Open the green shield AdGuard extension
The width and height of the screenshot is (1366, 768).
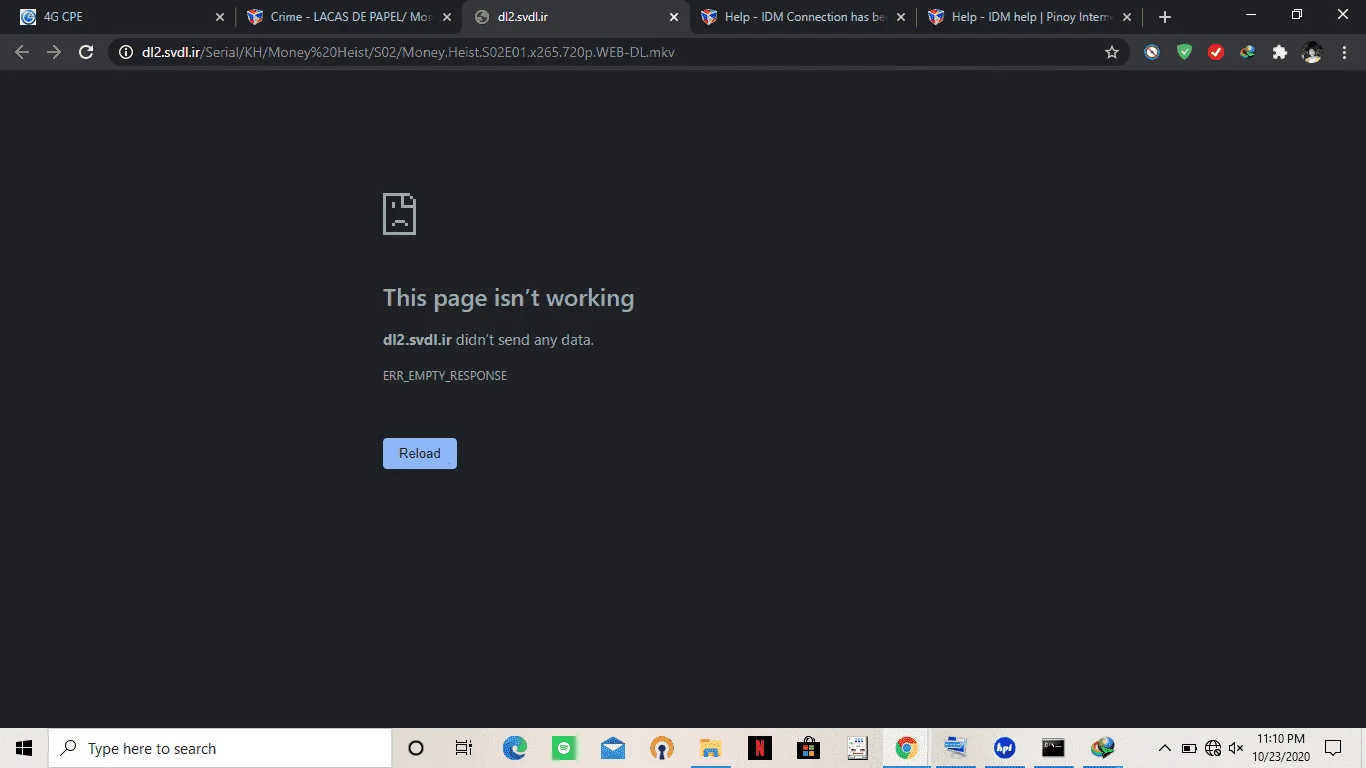click(x=1184, y=52)
